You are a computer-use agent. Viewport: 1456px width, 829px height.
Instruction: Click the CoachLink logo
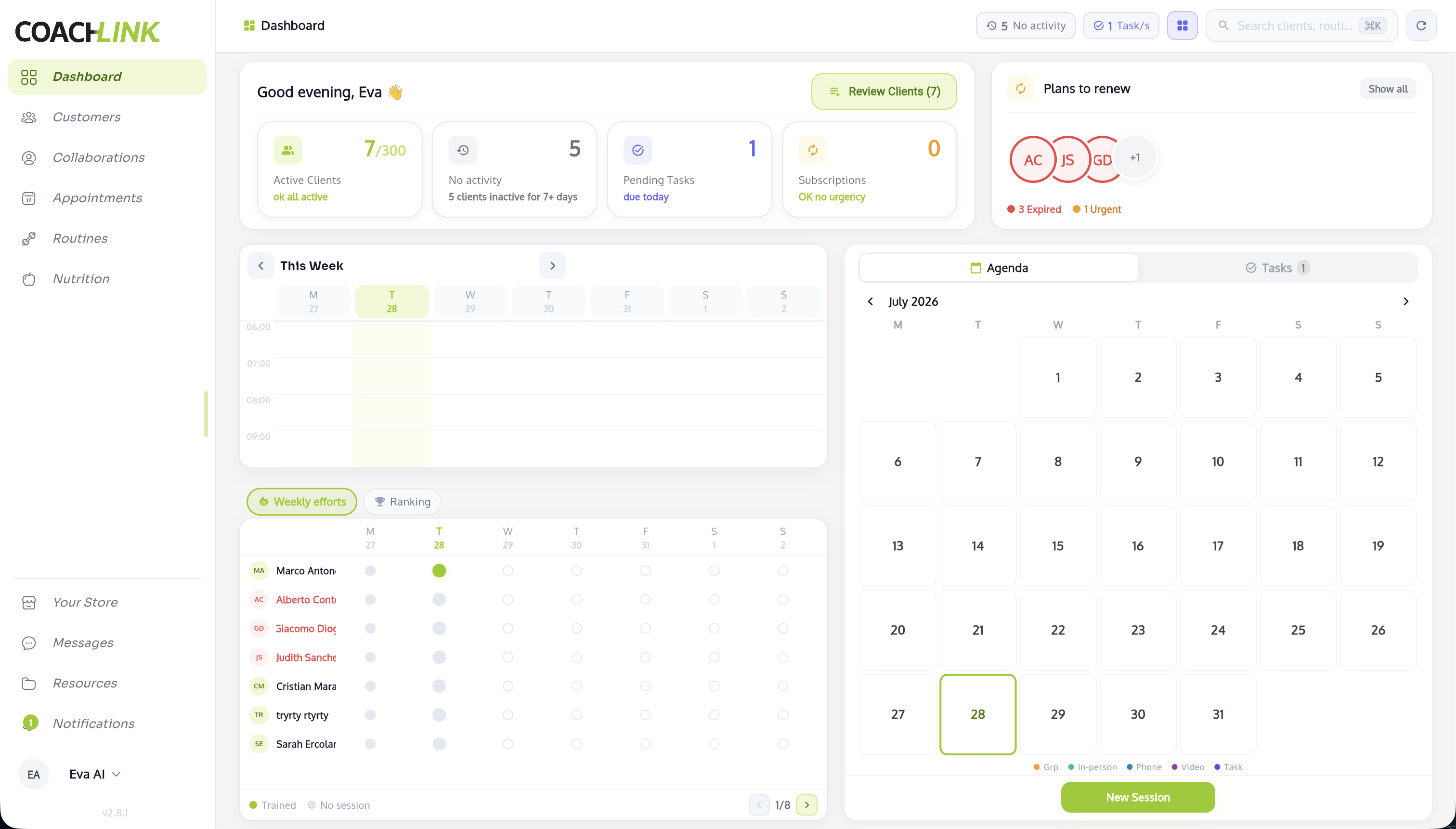coord(87,32)
